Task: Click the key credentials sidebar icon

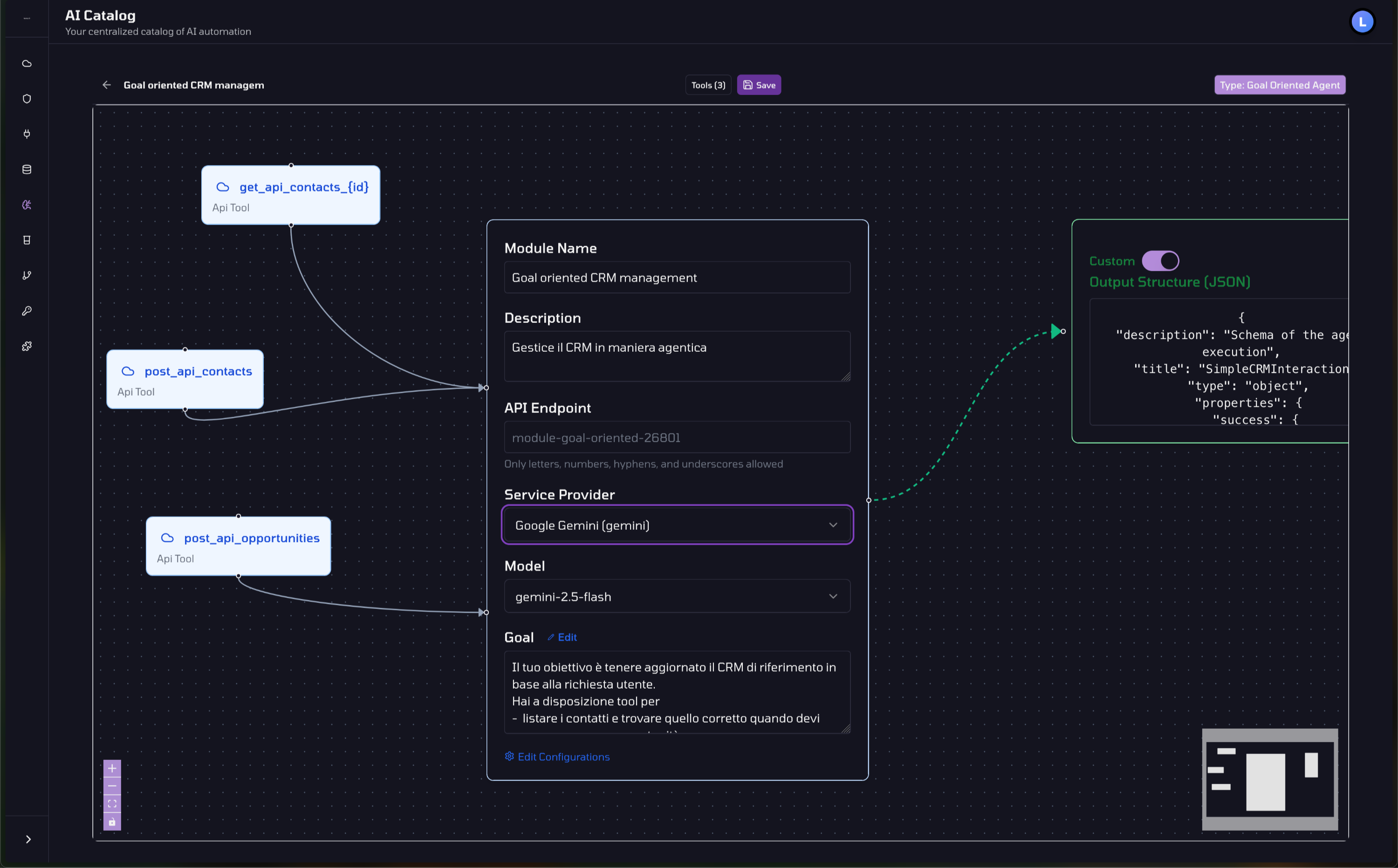Action: pyautogui.click(x=27, y=311)
